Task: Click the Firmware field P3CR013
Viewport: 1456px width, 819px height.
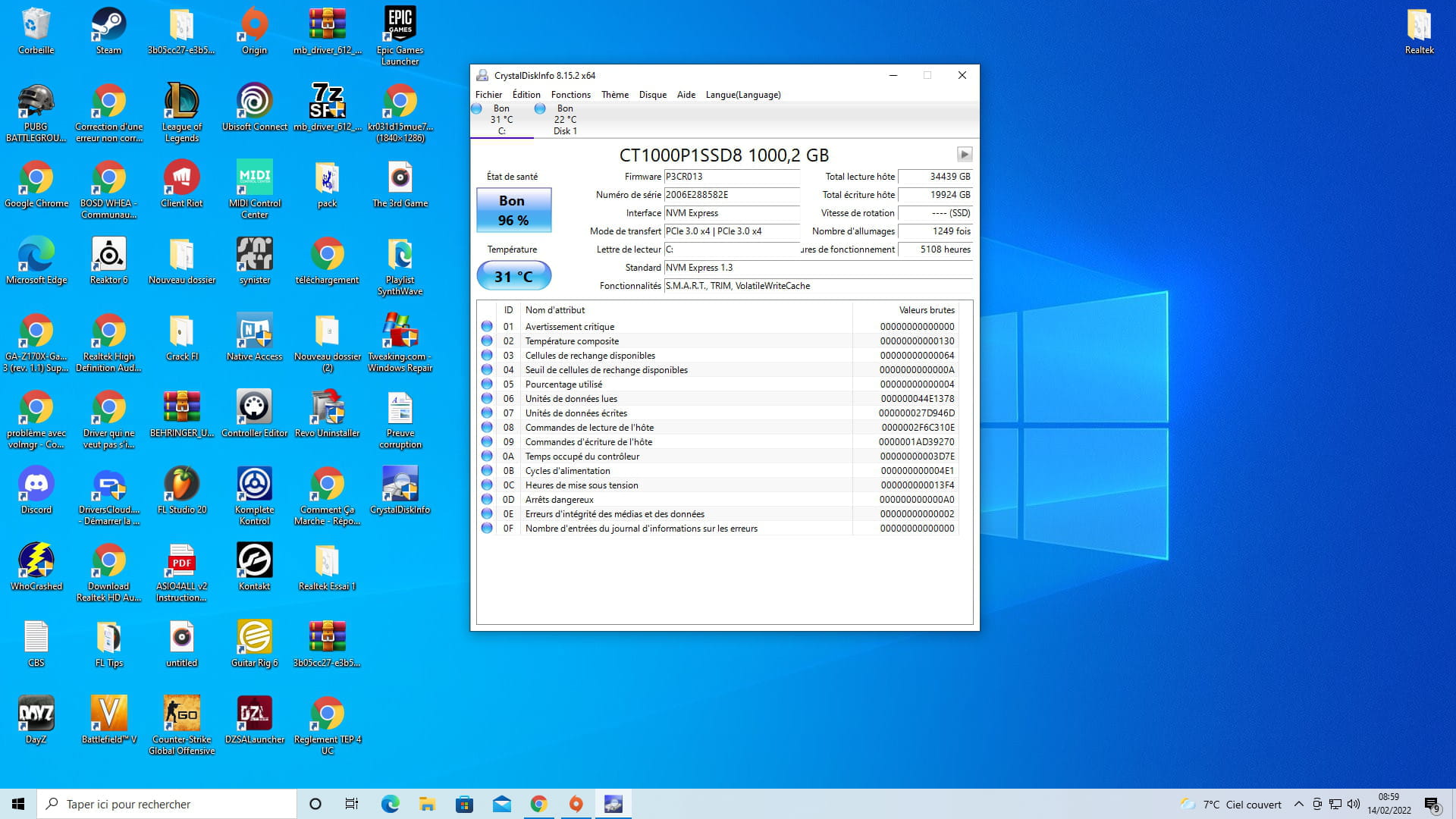Action: (x=732, y=177)
